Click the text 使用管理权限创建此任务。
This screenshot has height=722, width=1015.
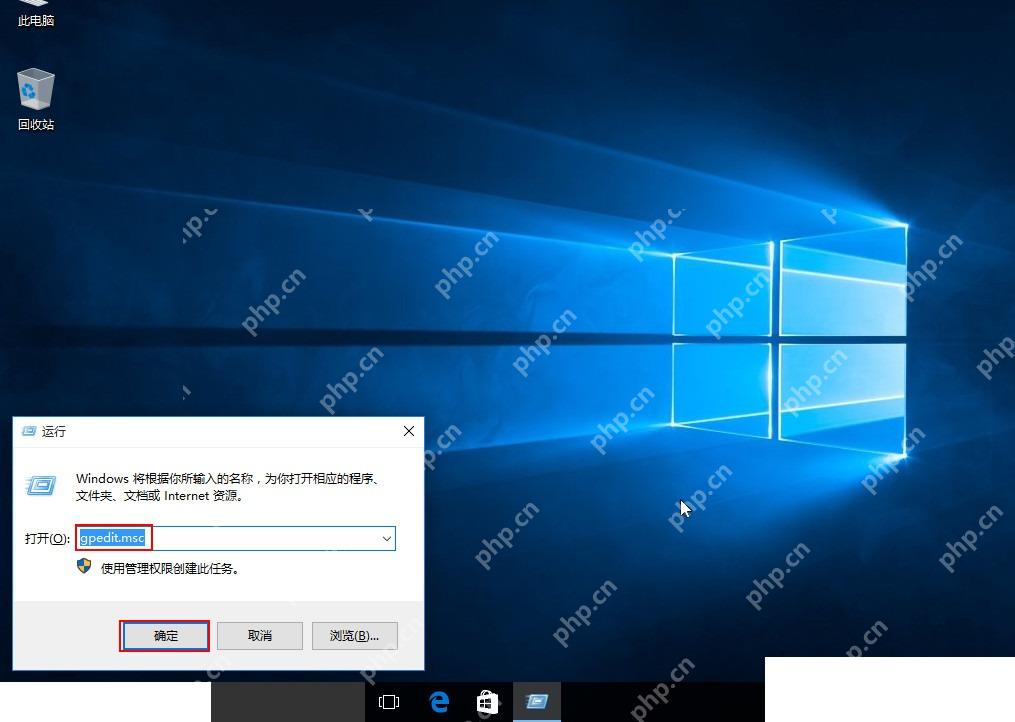171,569
